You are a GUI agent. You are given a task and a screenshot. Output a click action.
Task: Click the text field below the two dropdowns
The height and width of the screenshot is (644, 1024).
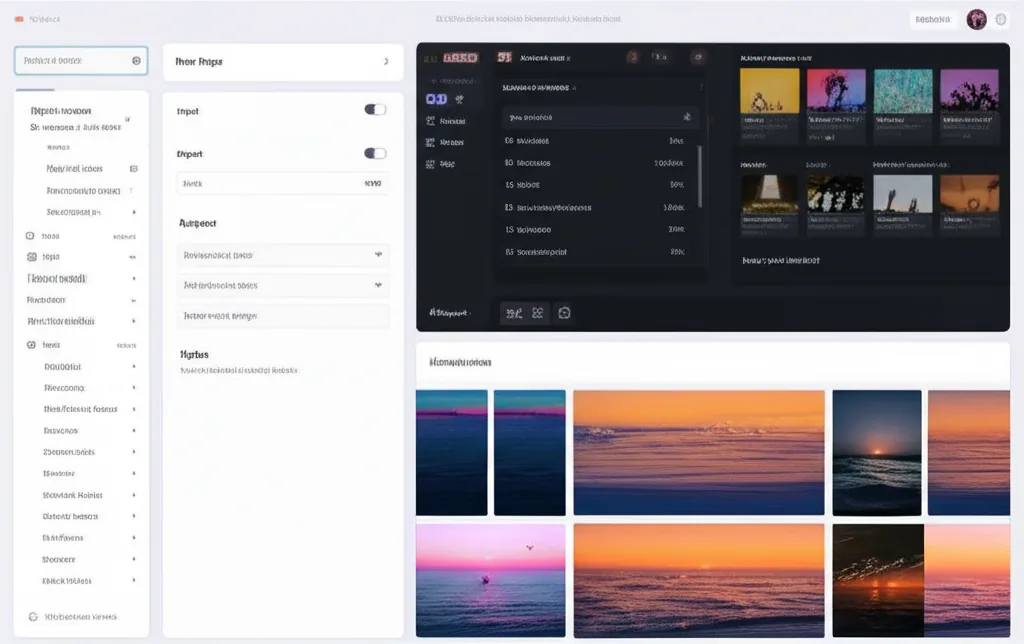(x=283, y=315)
